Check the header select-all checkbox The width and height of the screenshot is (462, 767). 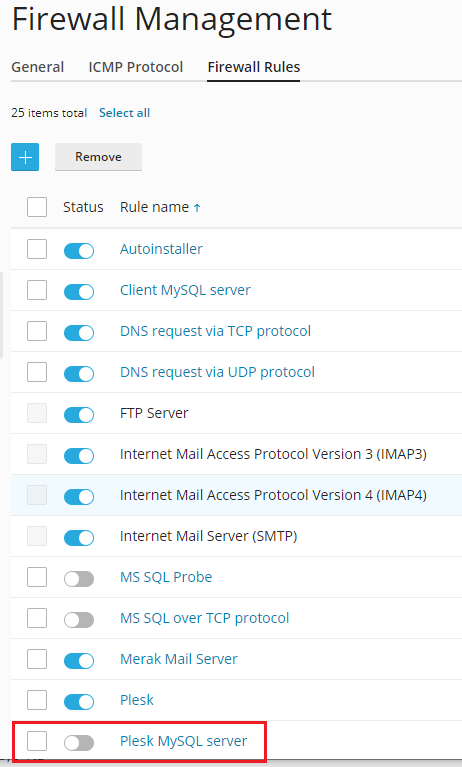pyautogui.click(x=37, y=207)
